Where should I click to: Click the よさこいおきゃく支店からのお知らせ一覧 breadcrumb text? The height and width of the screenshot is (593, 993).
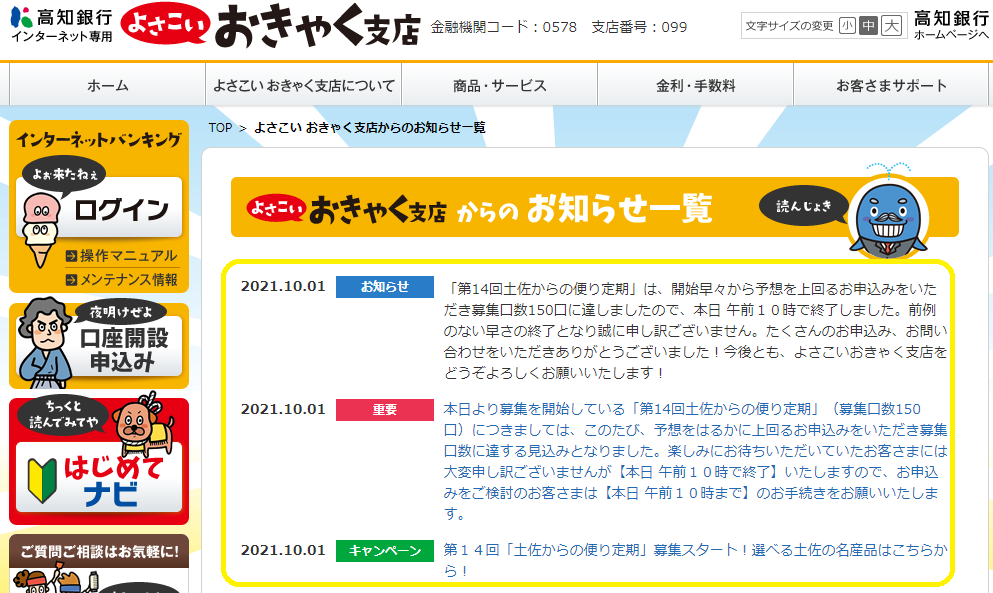pos(370,128)
